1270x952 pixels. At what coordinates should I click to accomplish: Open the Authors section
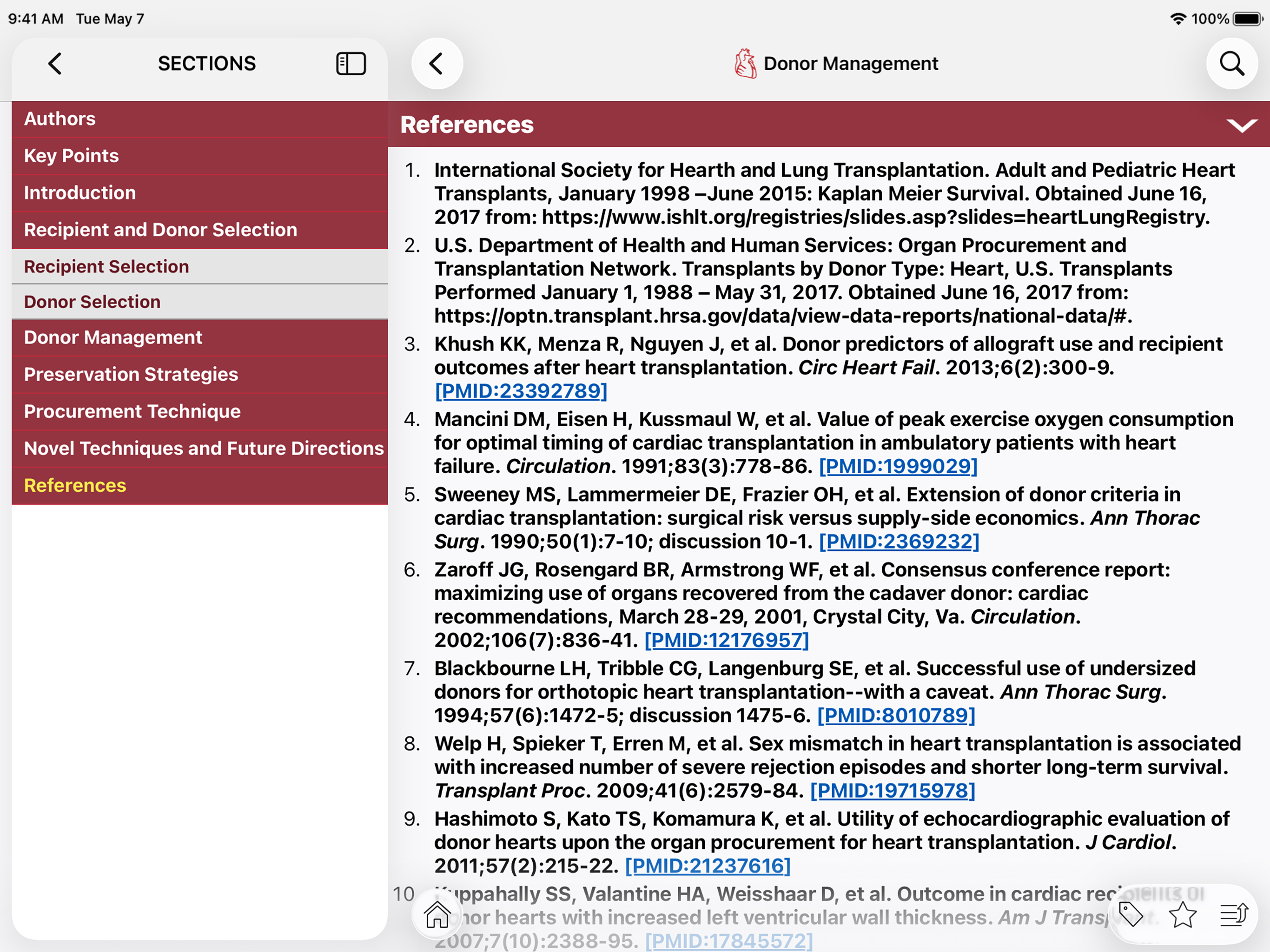click(200, 119)
